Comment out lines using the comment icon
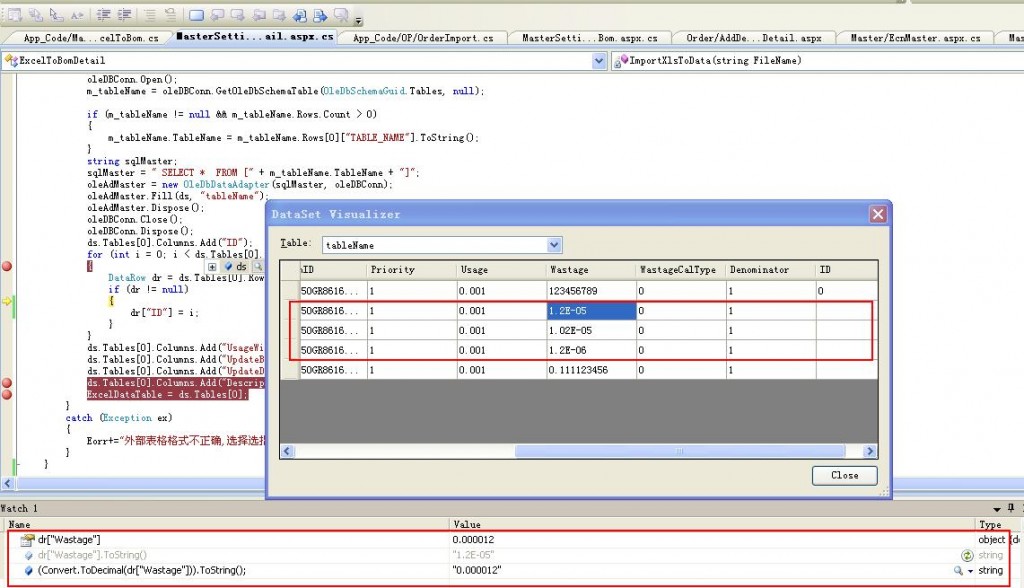The width and height of the screenshot is (1024, 588). (x=149, y=13)
